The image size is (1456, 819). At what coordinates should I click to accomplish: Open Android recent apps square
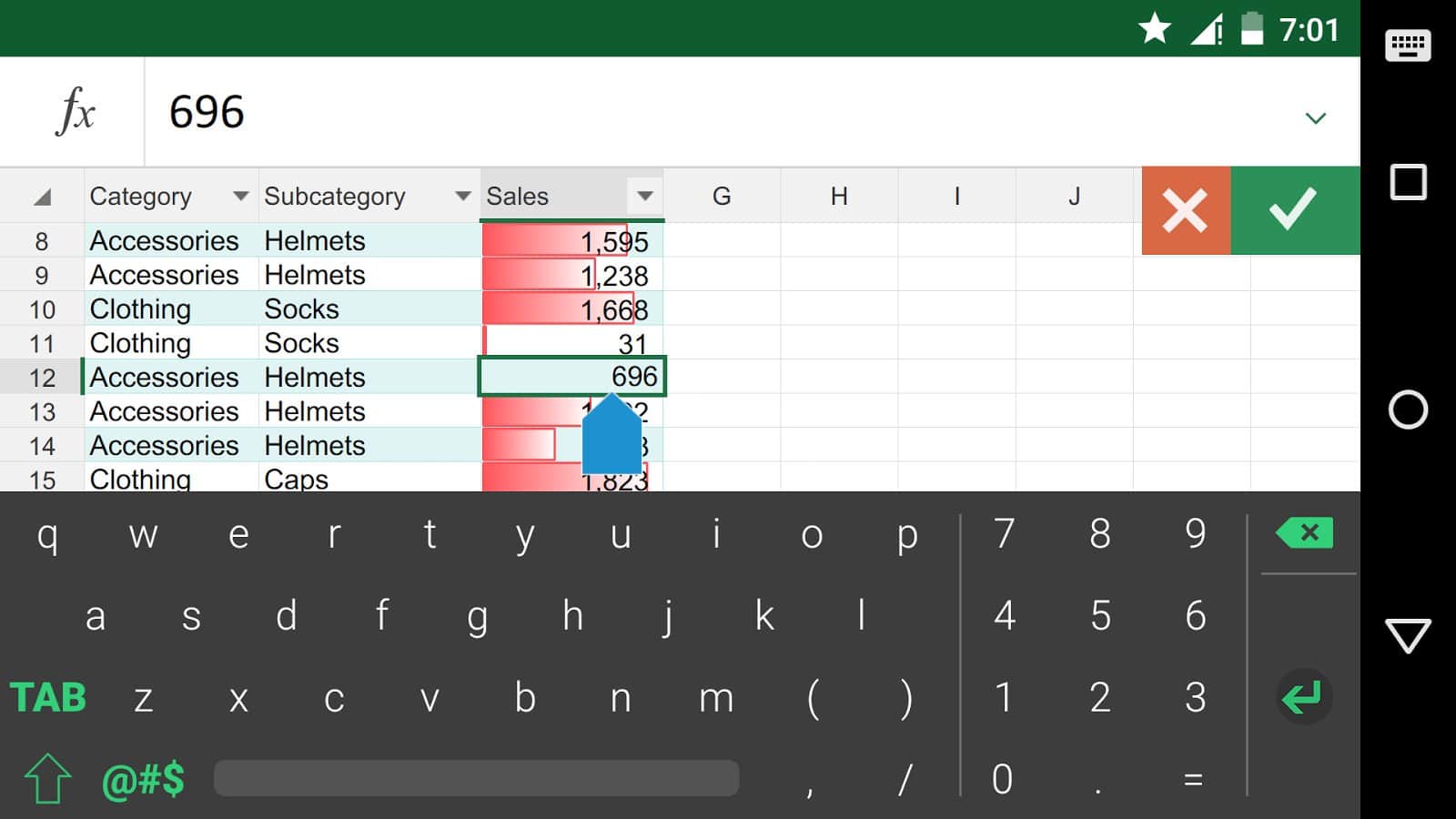point(1407,182)
